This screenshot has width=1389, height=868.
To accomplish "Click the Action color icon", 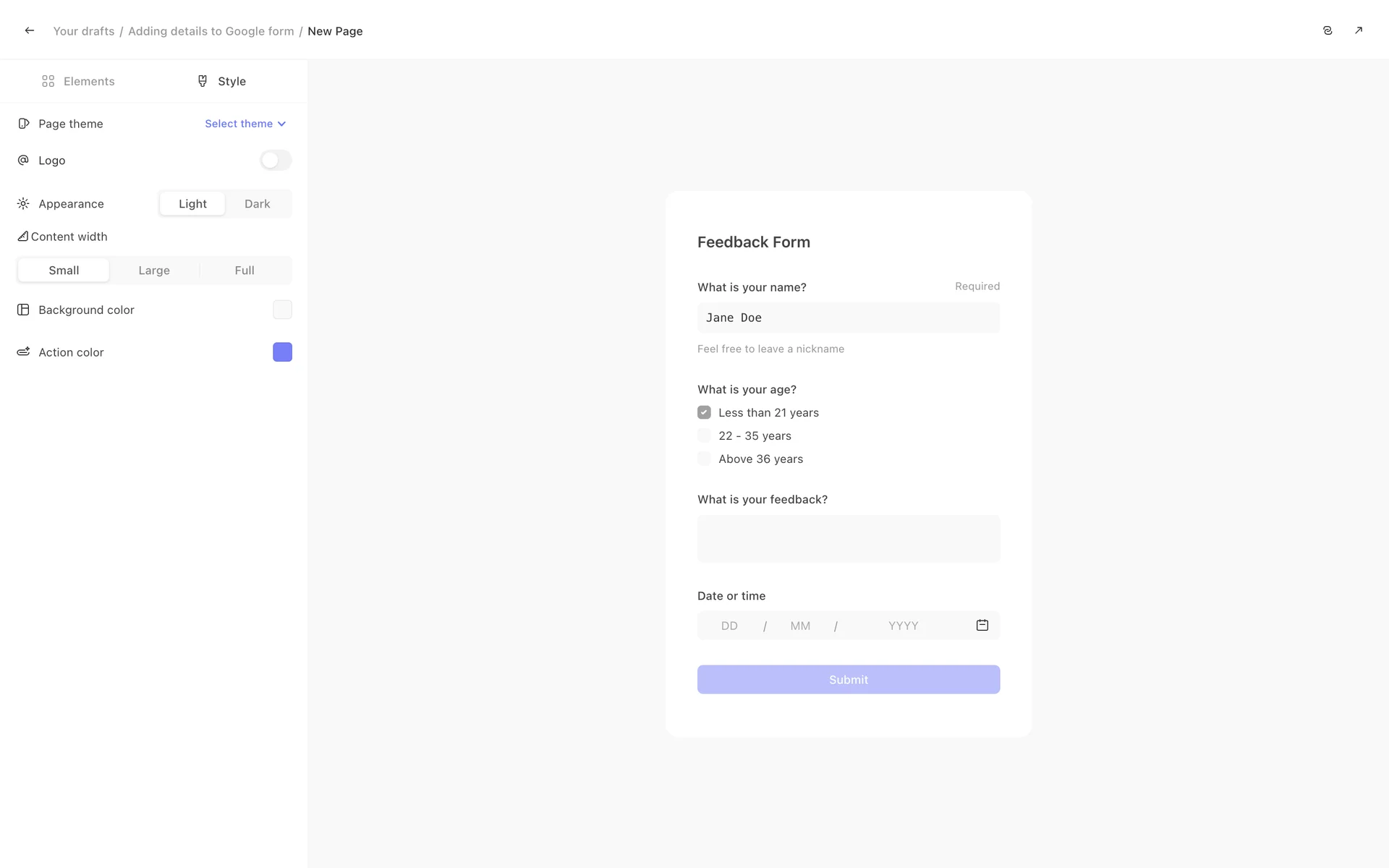I will tap(23, 352).
